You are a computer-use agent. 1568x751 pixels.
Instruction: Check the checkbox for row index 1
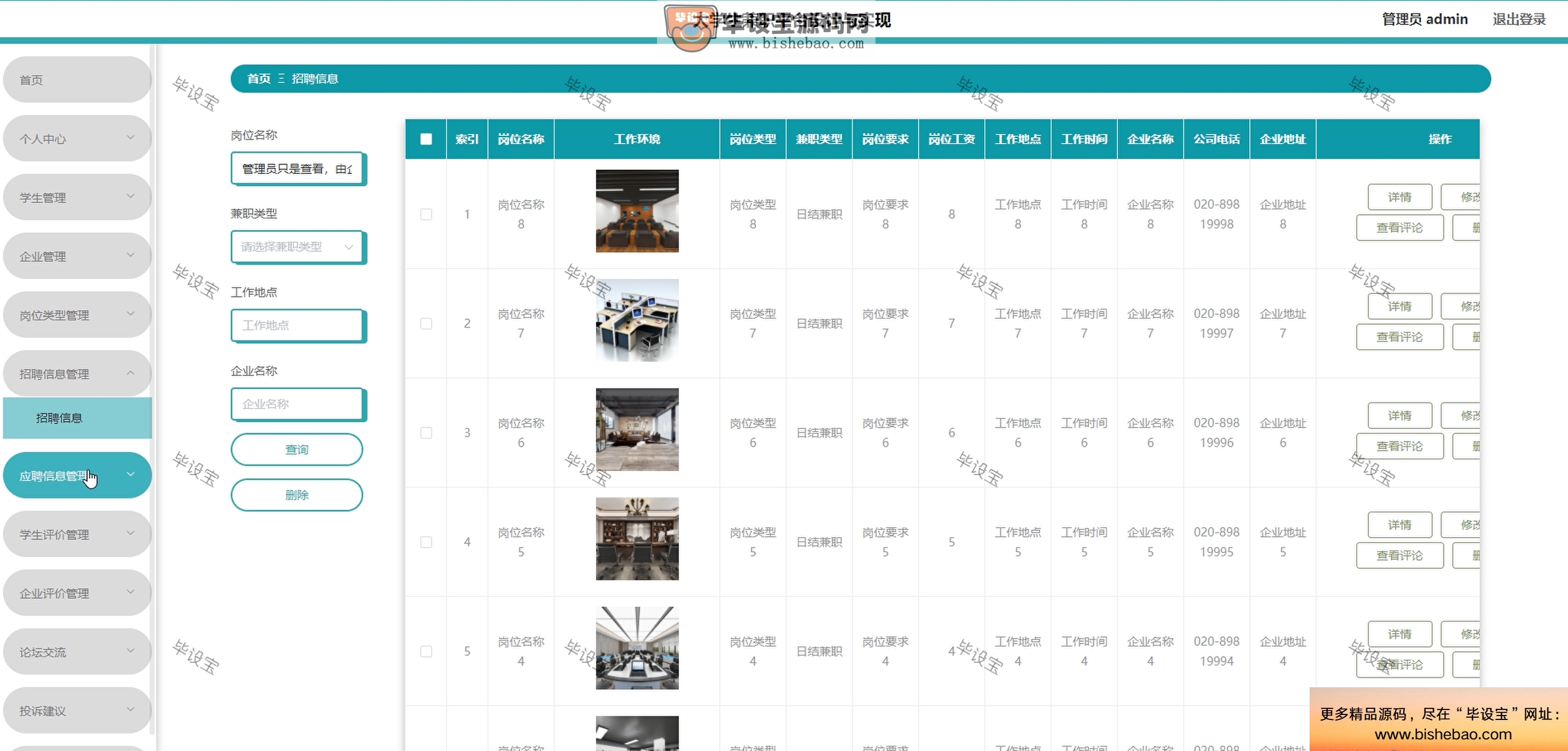(426, 214)
